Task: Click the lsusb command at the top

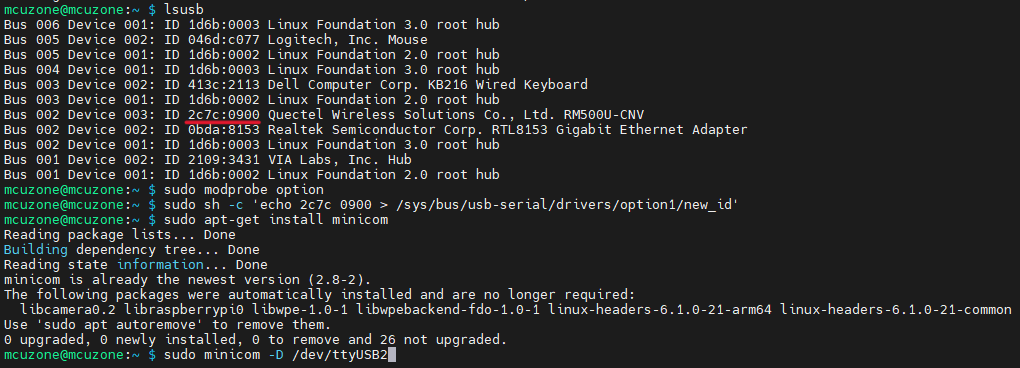Action: pyautogui.click(x=184, y=10)
